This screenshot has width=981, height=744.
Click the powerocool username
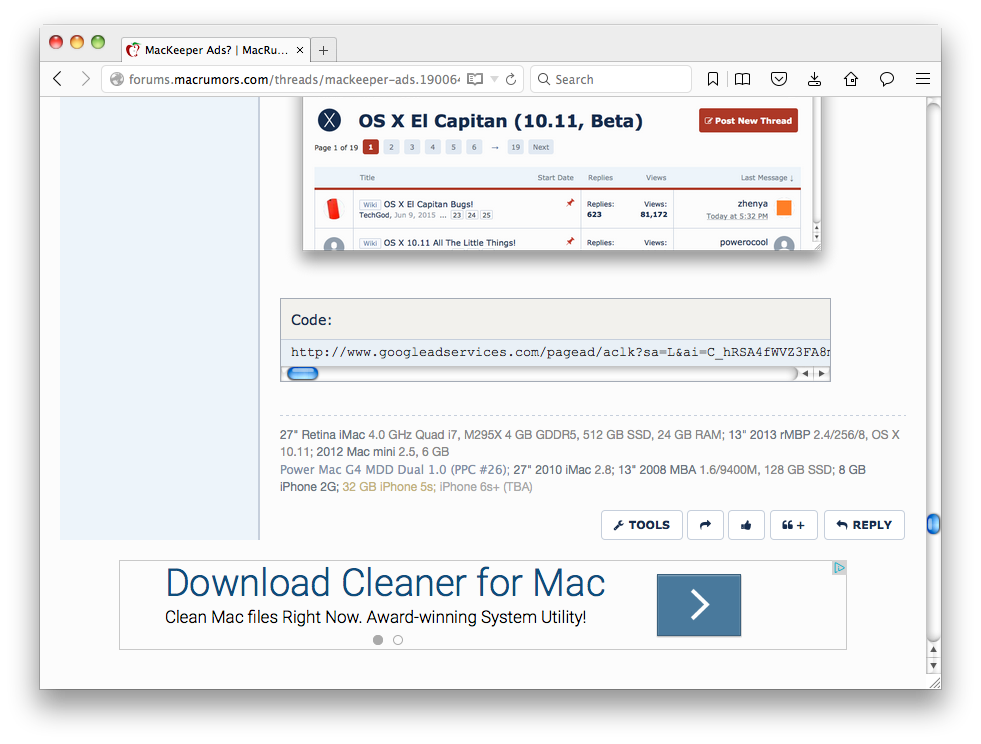(743, 242)
